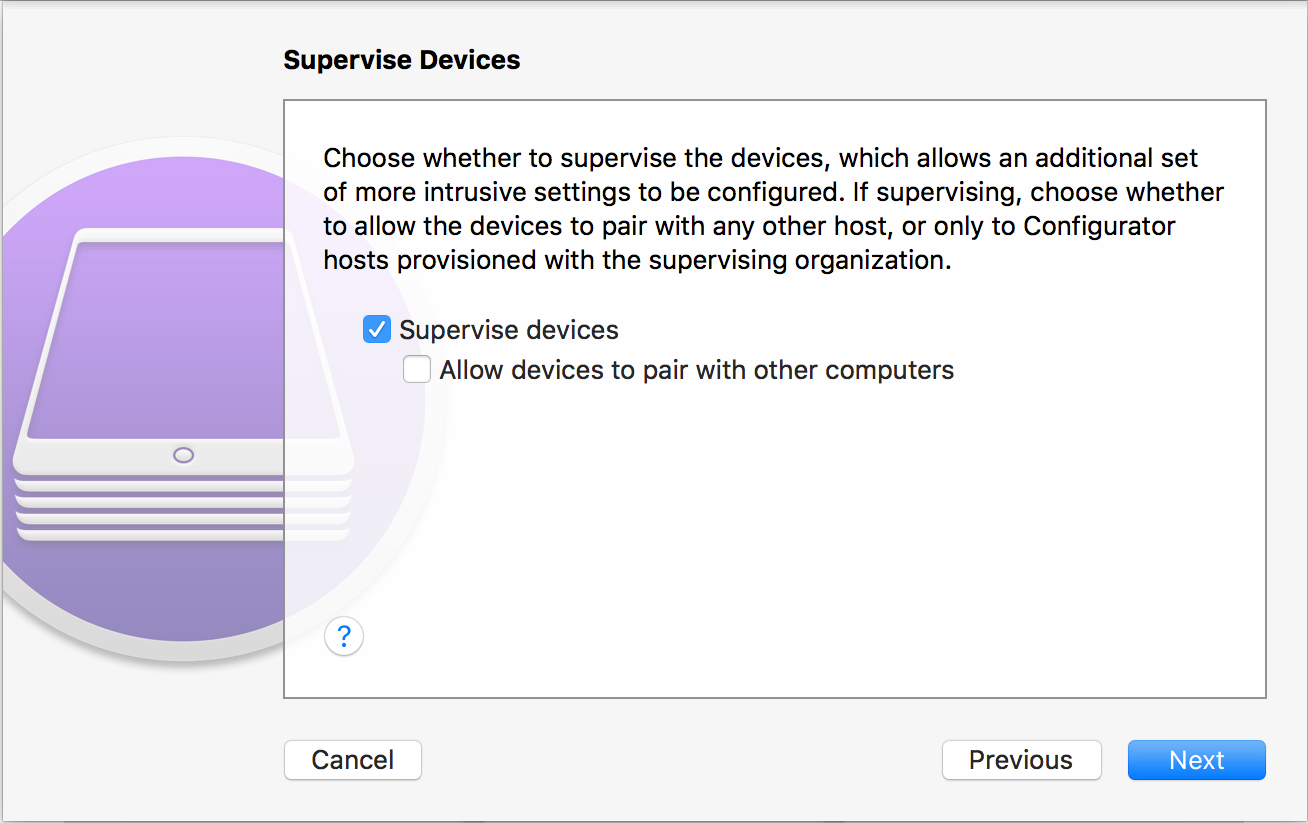This screenshot has height=823, width=1308.
Task: Click the home button on the iPad illustration
Action: (183, 455)
